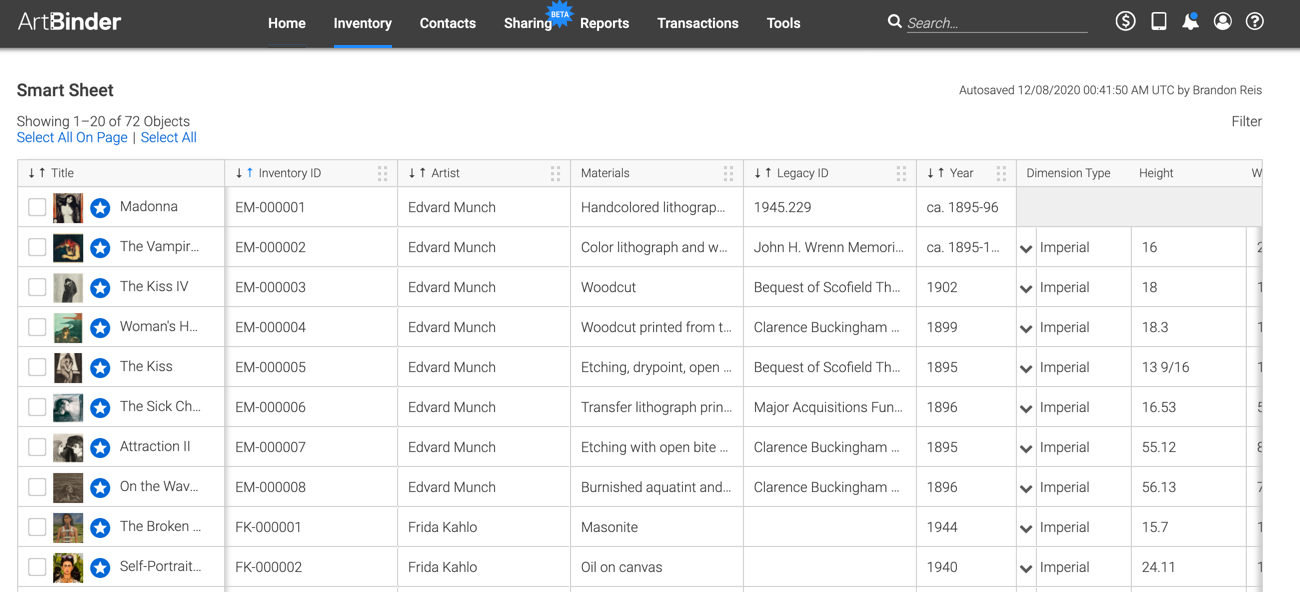
Task: Click Select All On Page link
Action: [72, 138]
